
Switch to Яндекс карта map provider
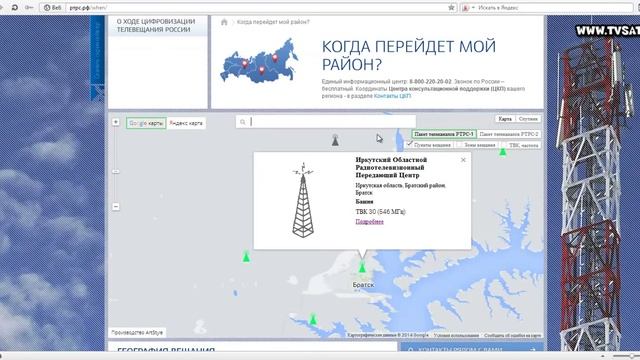click(x=186, y=123)
